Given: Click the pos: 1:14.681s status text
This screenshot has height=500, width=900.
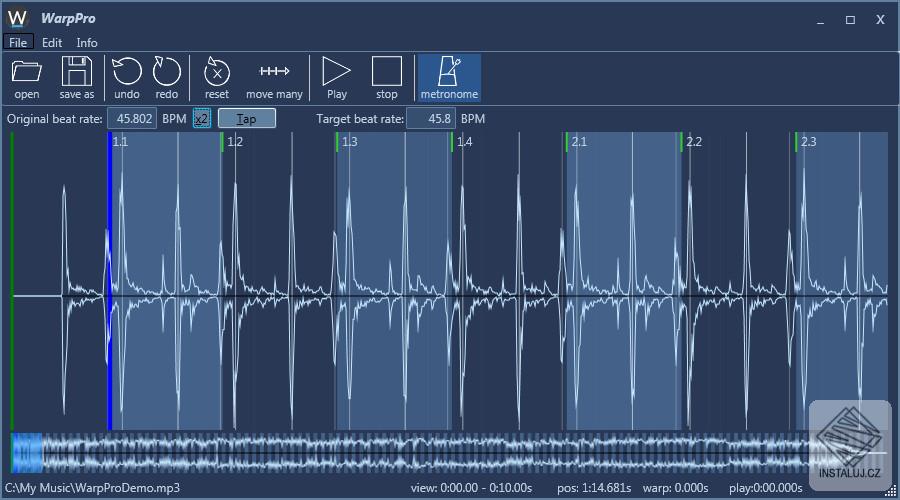Looking at the screenshot, I should tap(594, 488).
